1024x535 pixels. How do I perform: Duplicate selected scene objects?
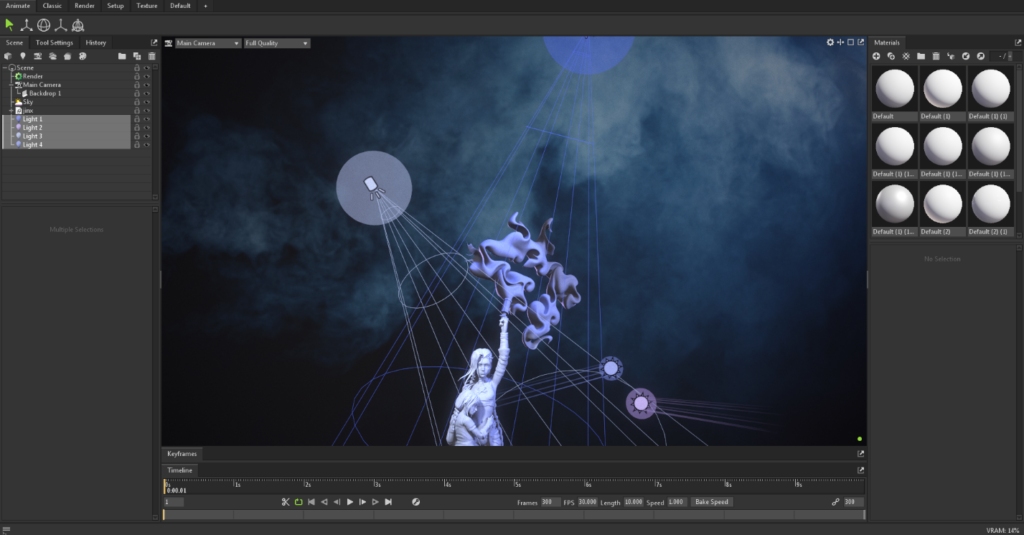(137, 56)
